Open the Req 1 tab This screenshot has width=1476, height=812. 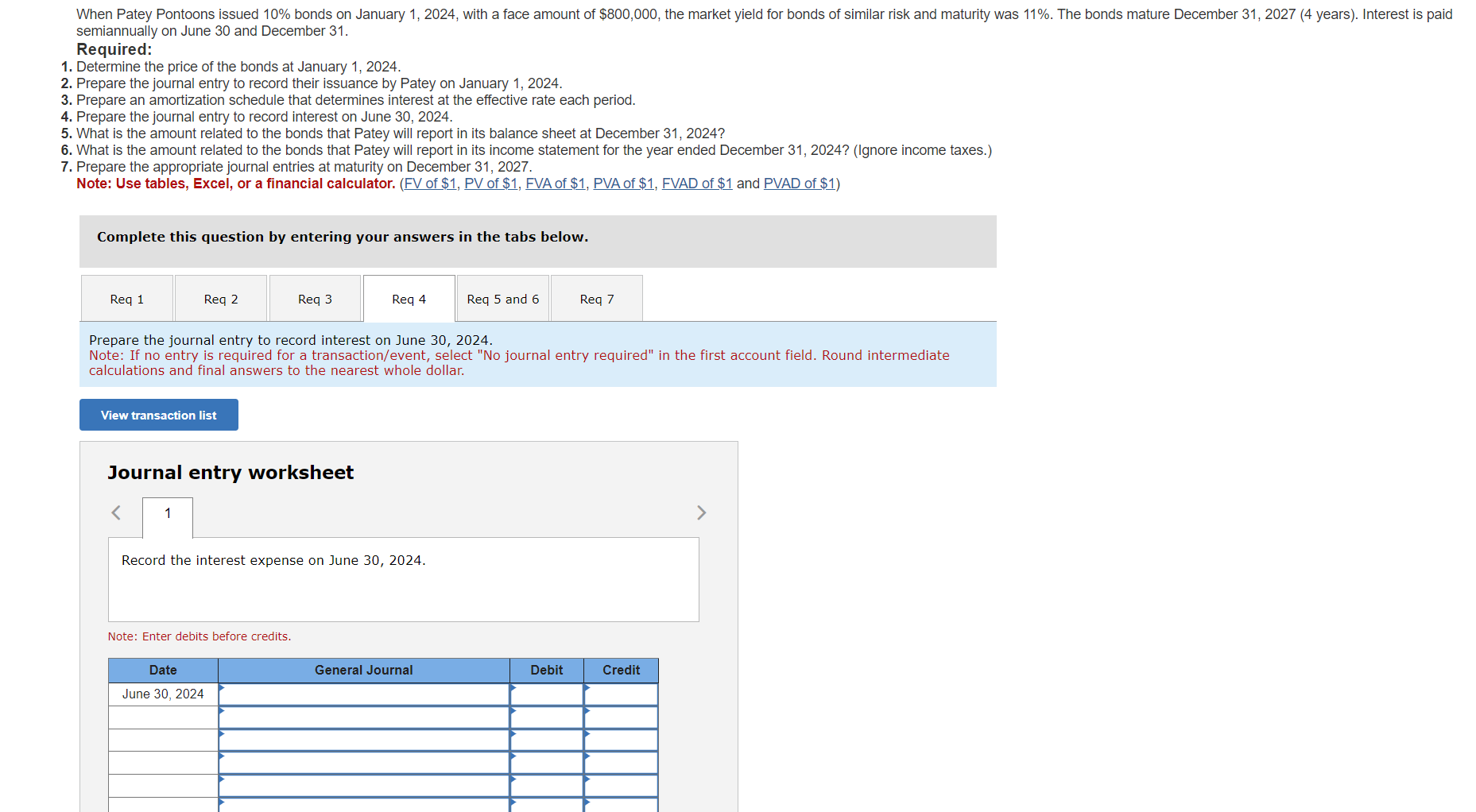127,299
